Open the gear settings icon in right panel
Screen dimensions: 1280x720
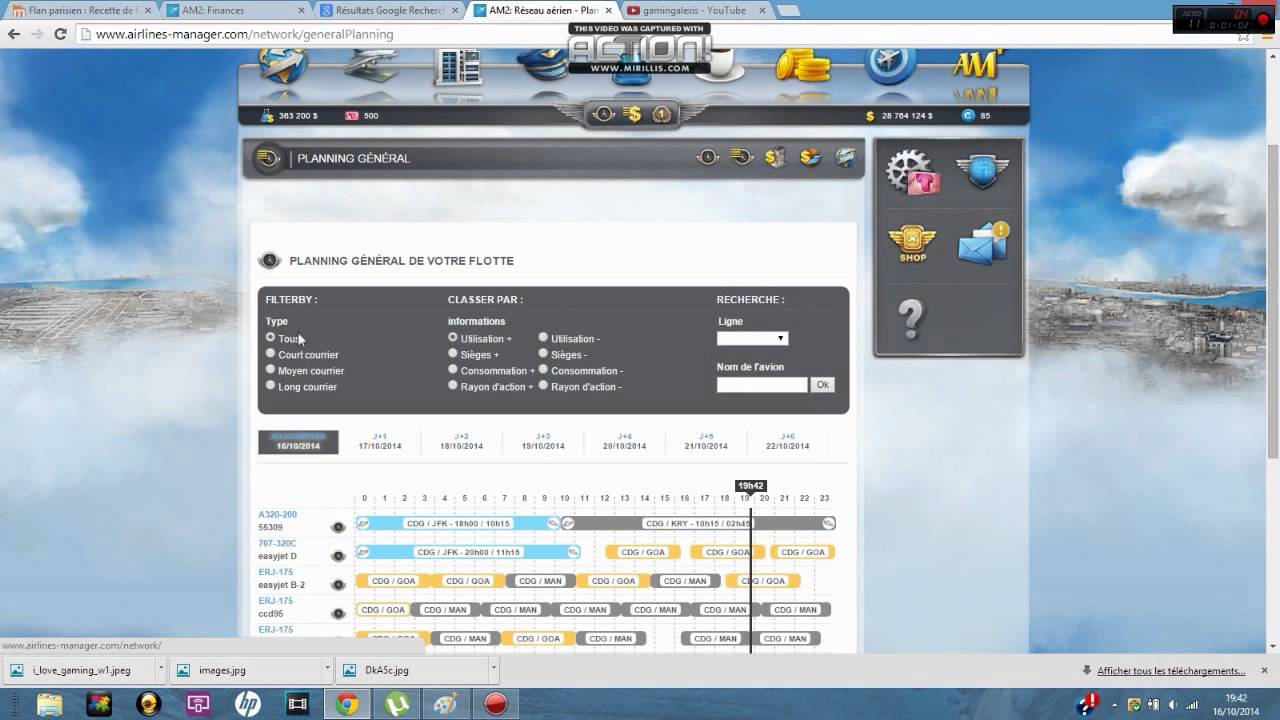coord(911,172)
